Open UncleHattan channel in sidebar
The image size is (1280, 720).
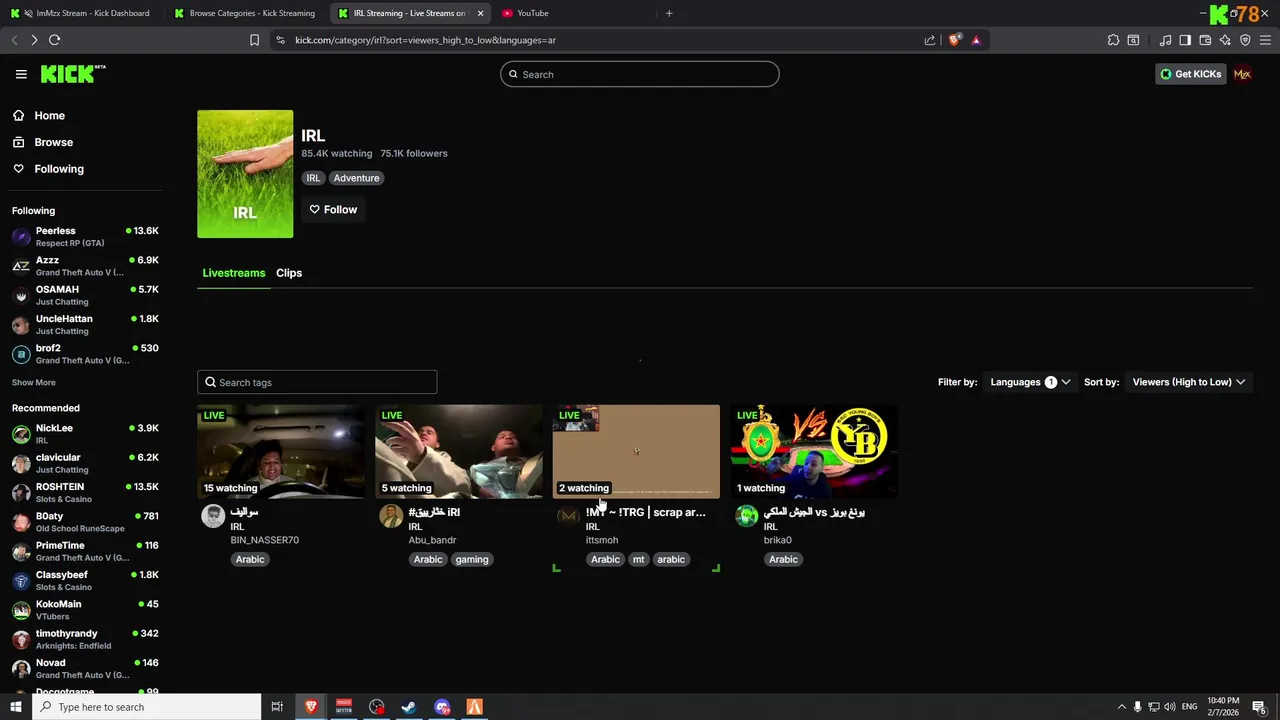[x=85, y=324]
